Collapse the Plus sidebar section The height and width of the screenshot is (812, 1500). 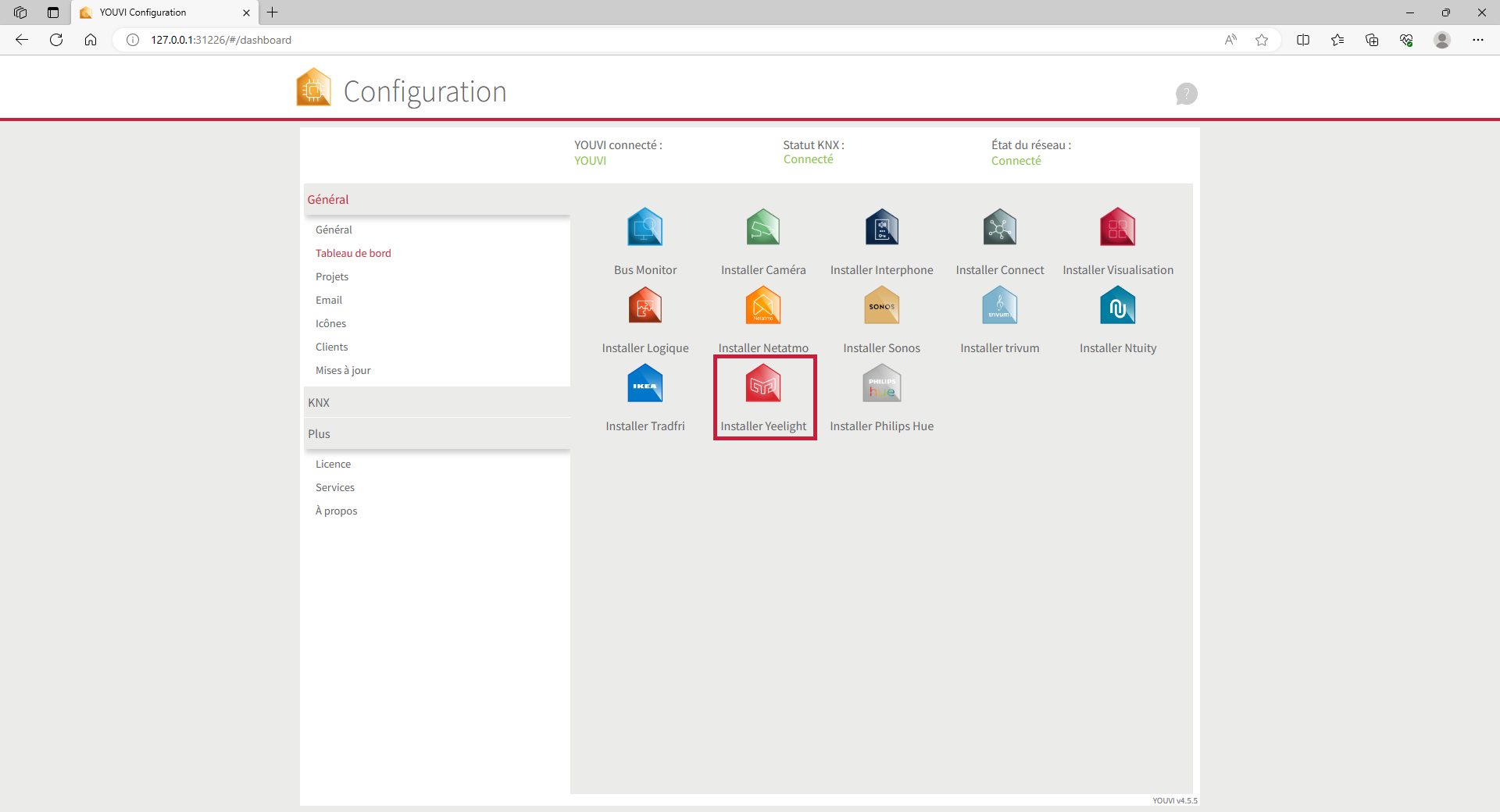click(x=437, y=433)
